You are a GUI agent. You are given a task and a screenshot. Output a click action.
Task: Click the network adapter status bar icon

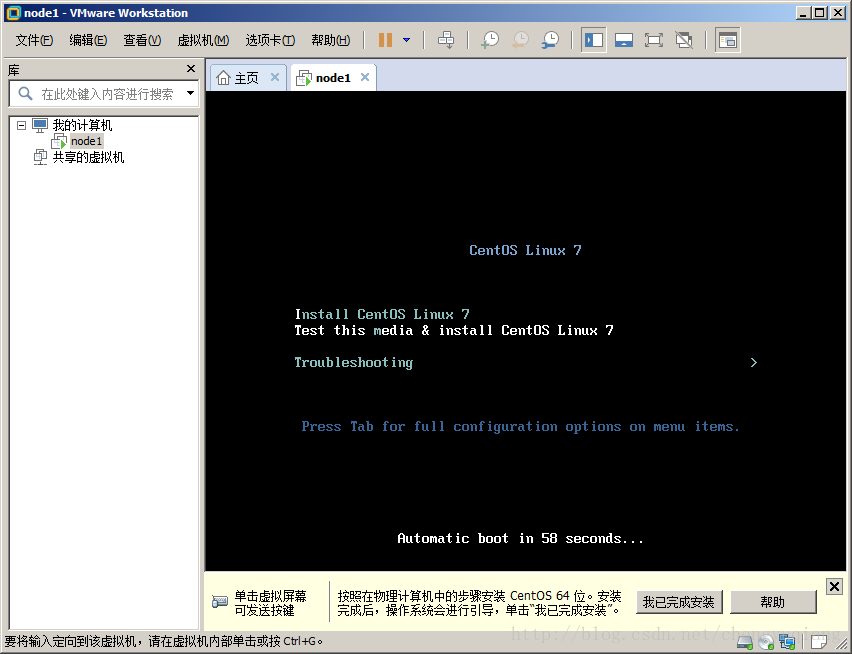point(787,643)
